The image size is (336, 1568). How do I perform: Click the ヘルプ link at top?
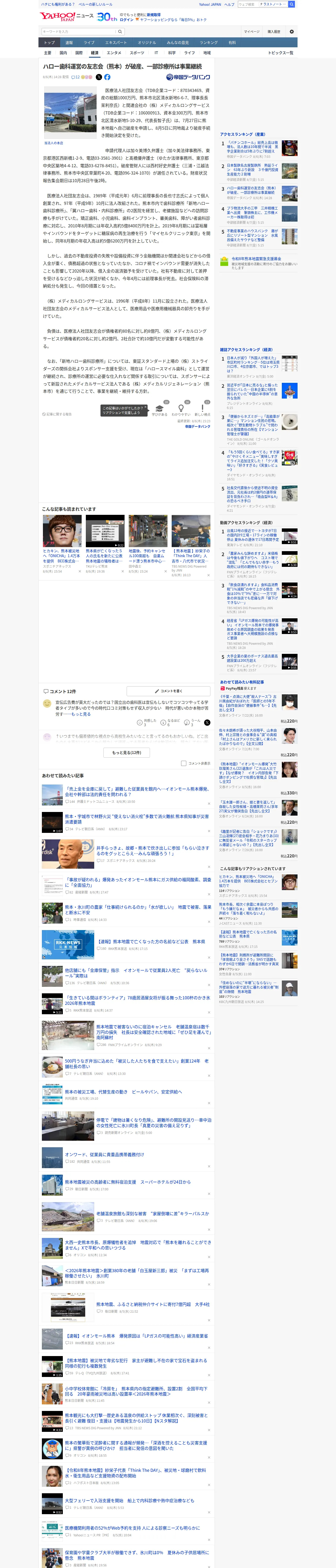pos(229,4)
